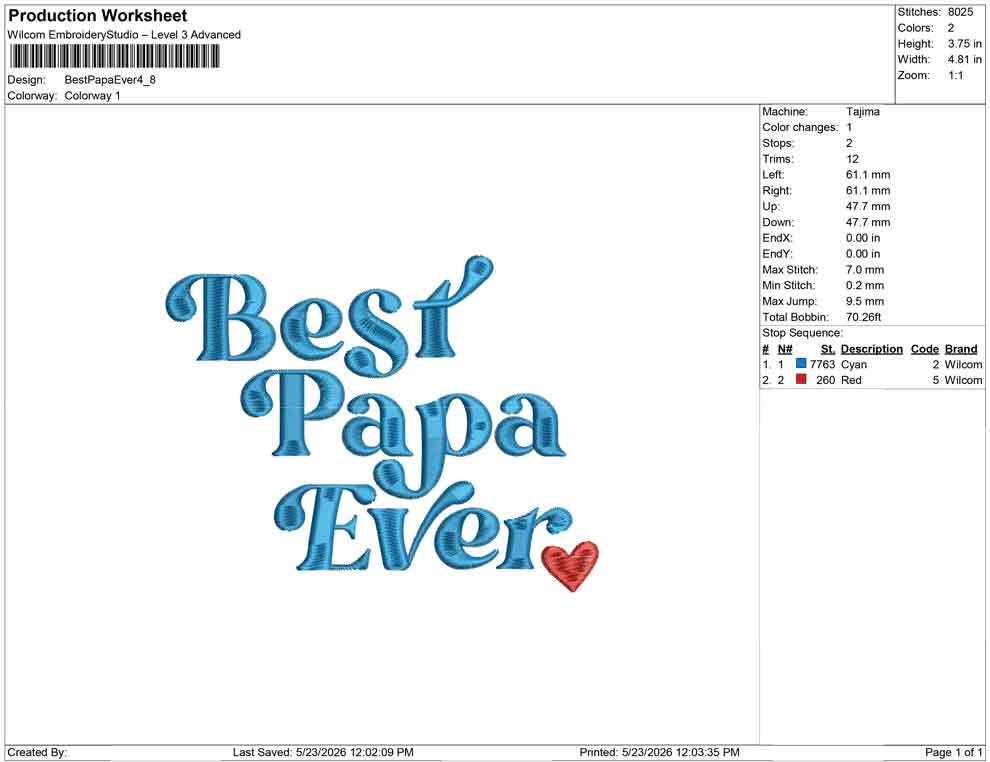Click the height value '3.75 in'
This screenshot has width=990, height=762.
coord(965,44)
